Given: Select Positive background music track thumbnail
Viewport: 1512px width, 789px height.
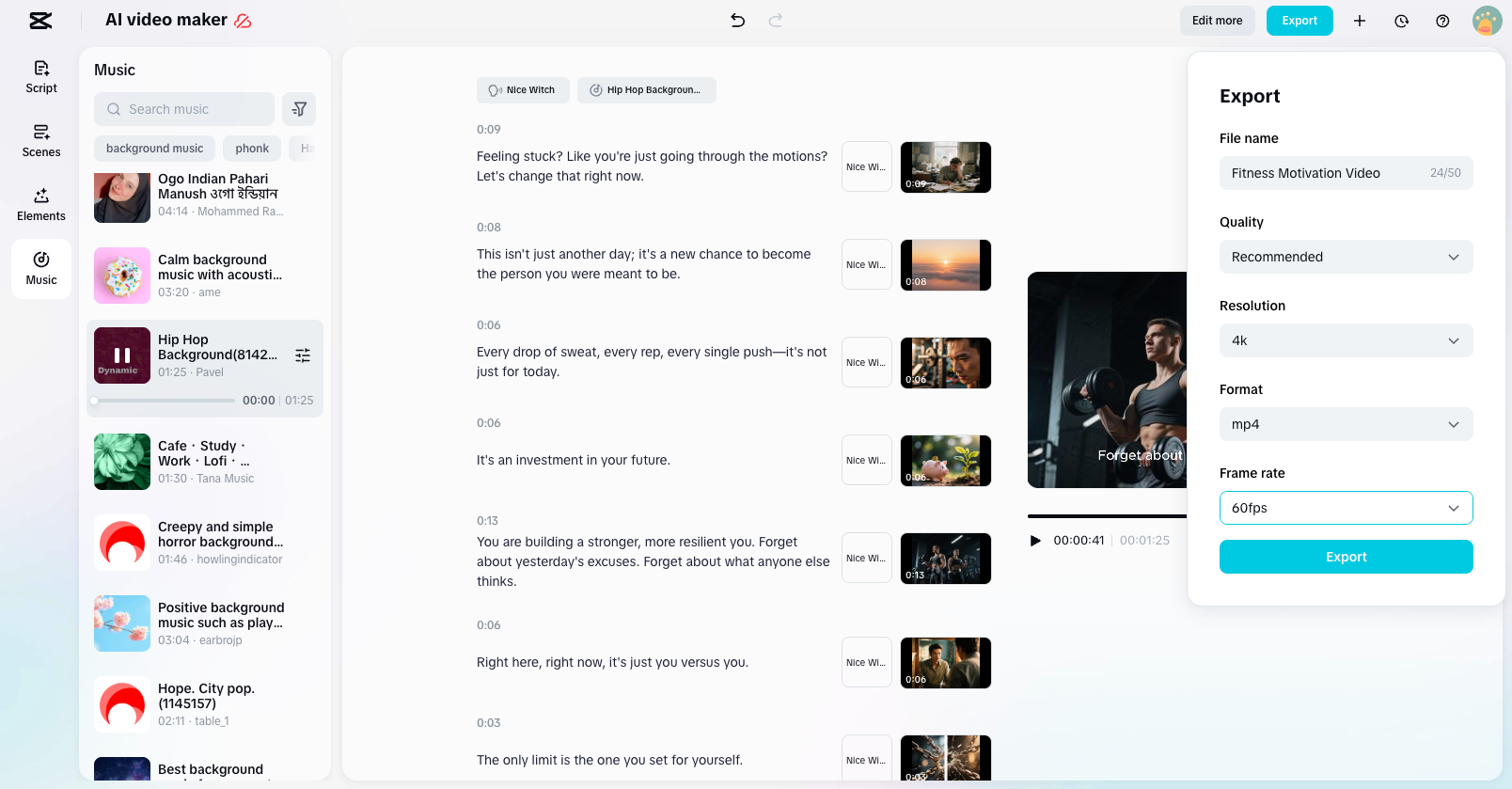Looking at the screenshot, I should tap(122, 623).
